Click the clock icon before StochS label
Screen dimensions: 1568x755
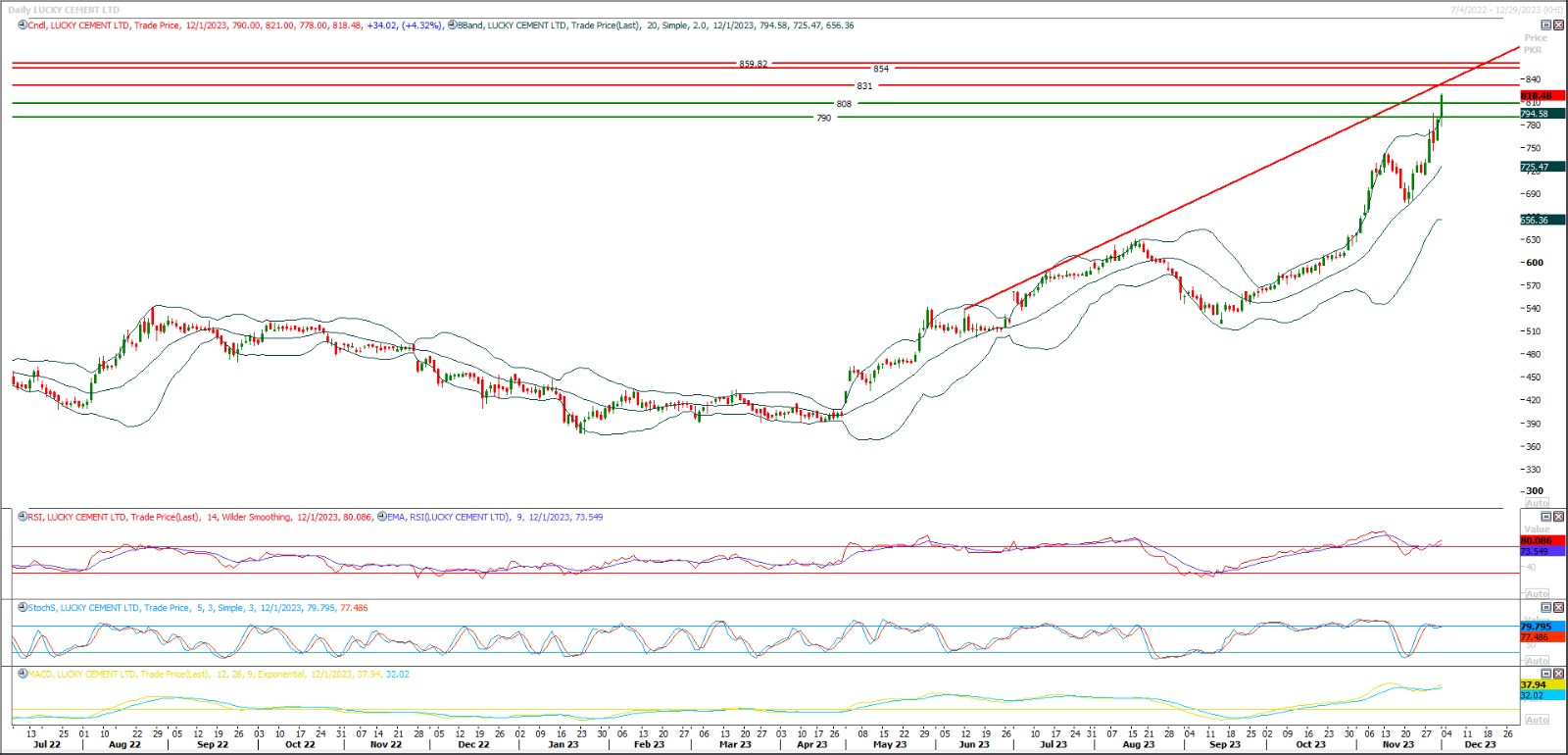pos(23,608)
